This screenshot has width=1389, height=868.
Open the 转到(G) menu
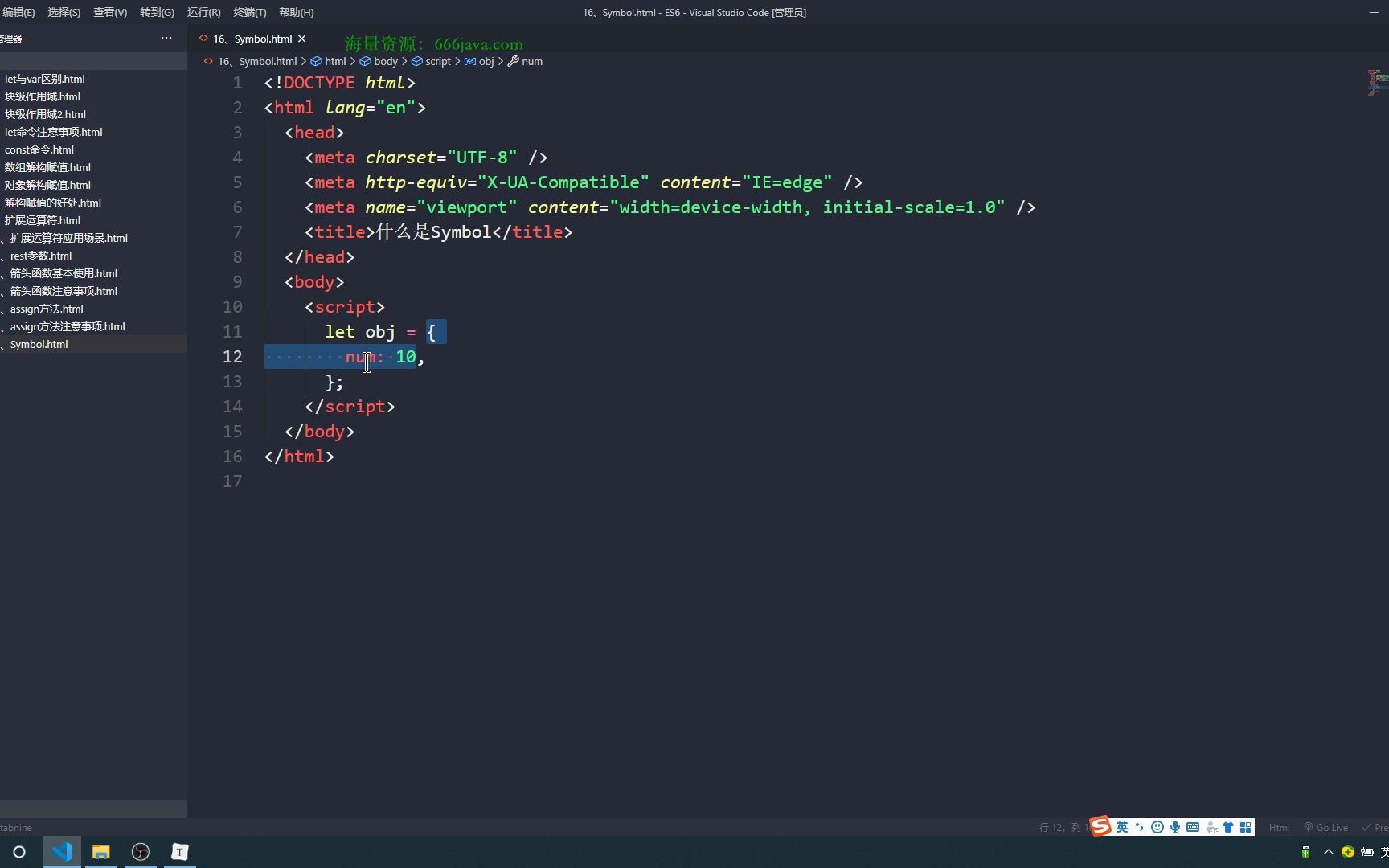click(x=157, y=12)
